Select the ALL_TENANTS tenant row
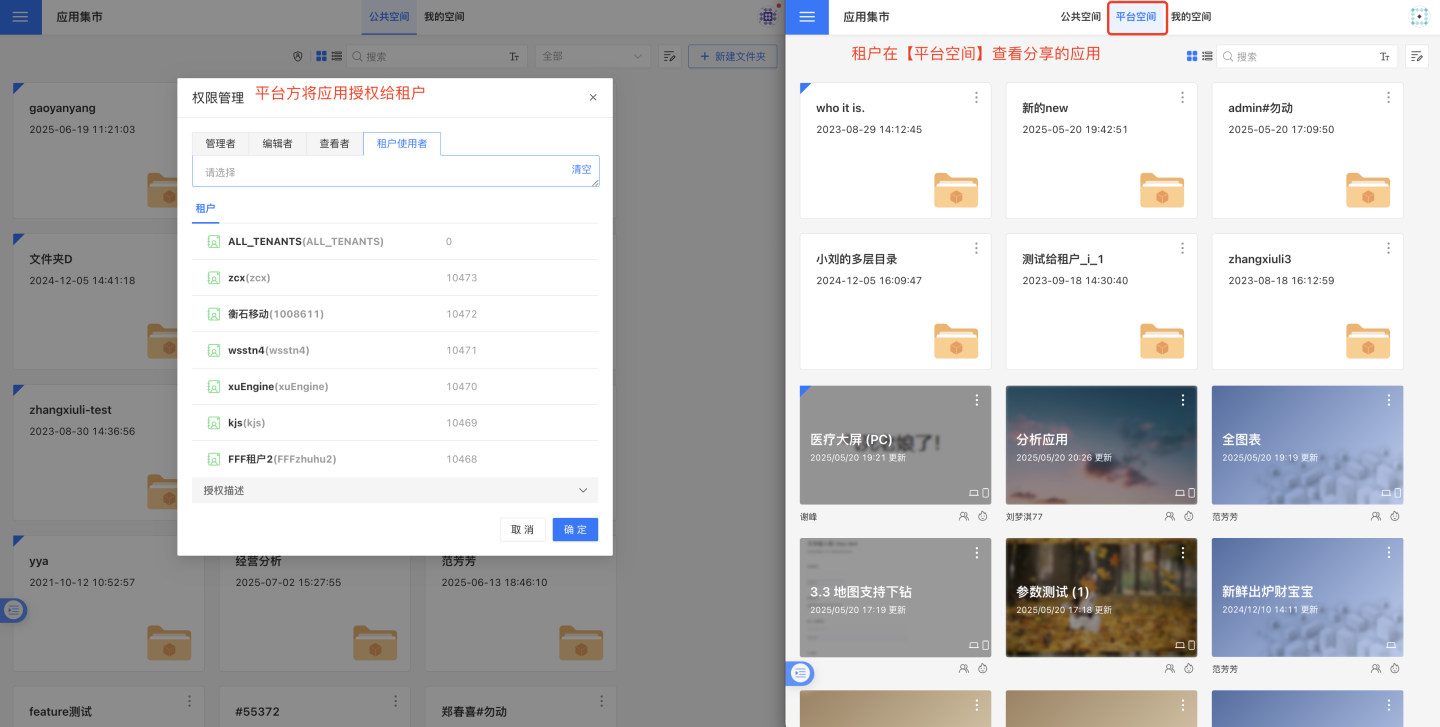This screenshot has width=1440, height=727. click(x=305, y=242)
